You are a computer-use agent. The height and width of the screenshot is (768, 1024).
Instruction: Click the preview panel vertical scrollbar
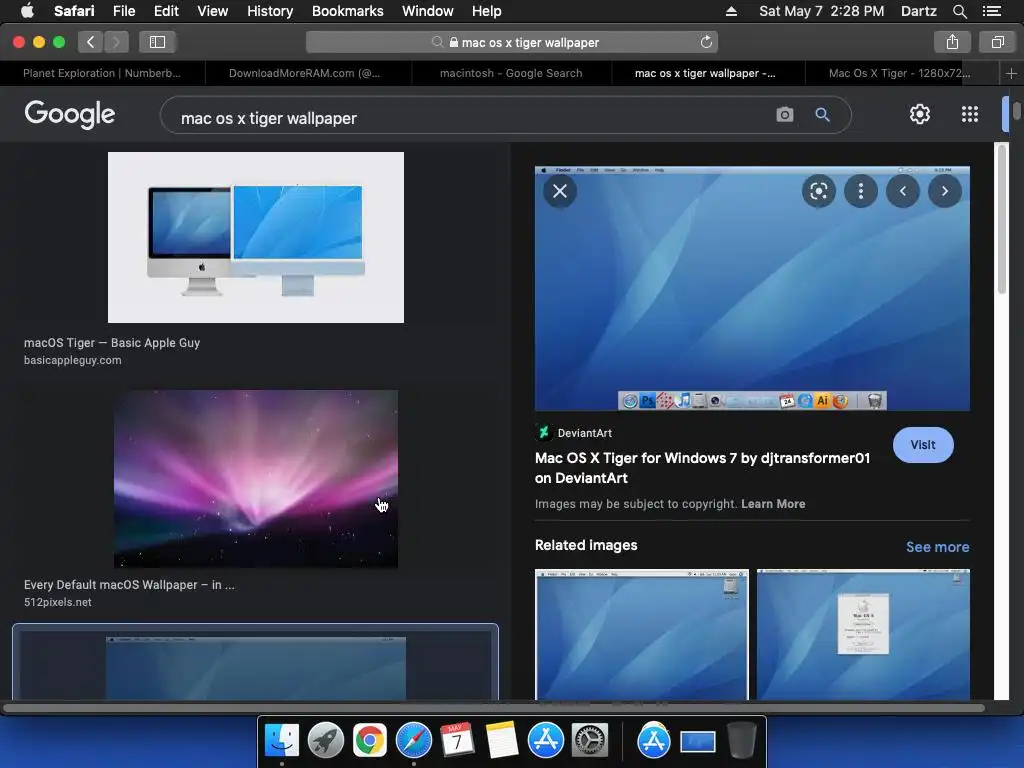[1002, 219]
